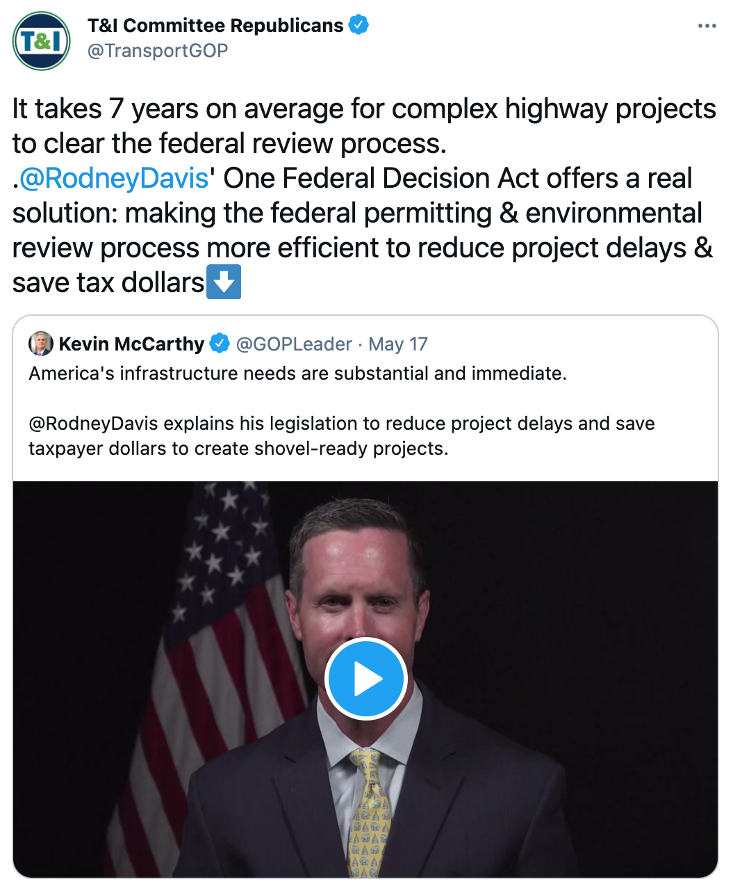Open the May 17 timestamp
The height and width of the screenshot is (894, 734).
pyautogui.click(x=398, y=344)
